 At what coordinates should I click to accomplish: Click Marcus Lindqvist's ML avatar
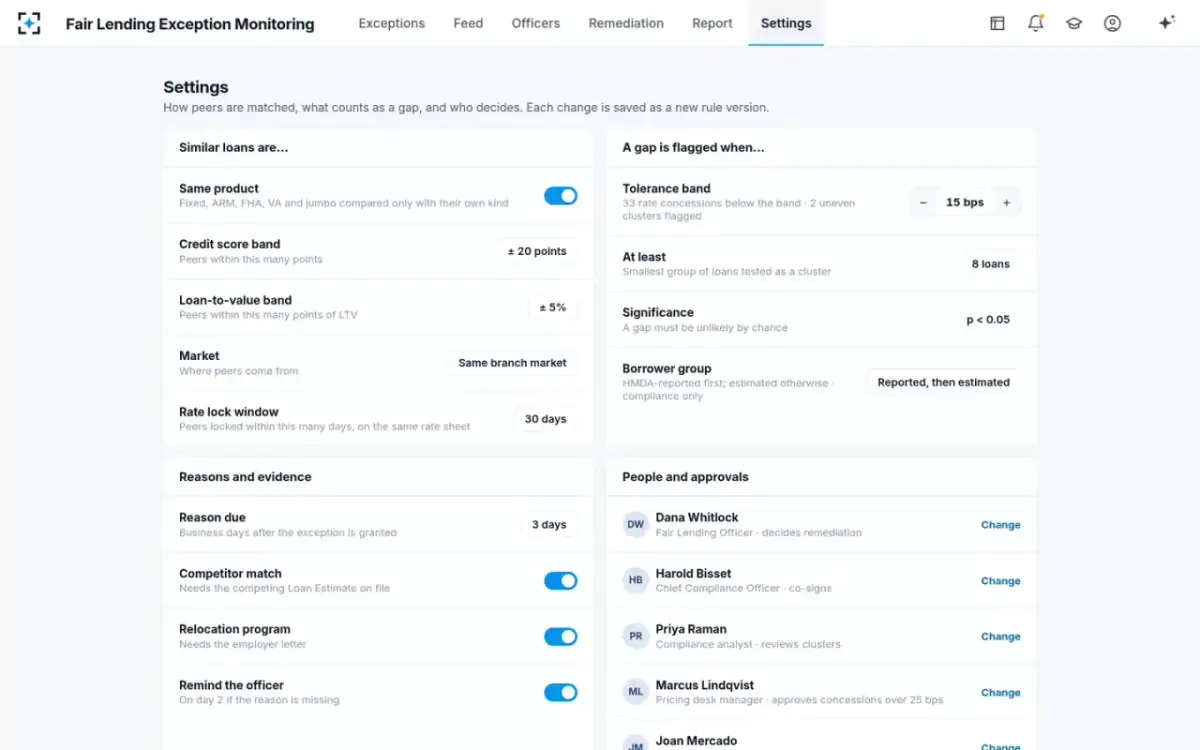pos(636,692)
